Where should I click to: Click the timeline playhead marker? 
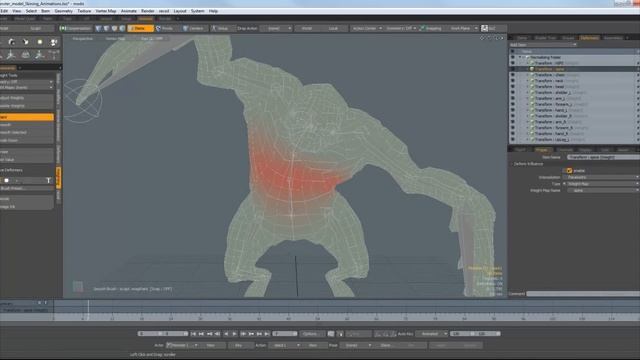pos(88,310)
